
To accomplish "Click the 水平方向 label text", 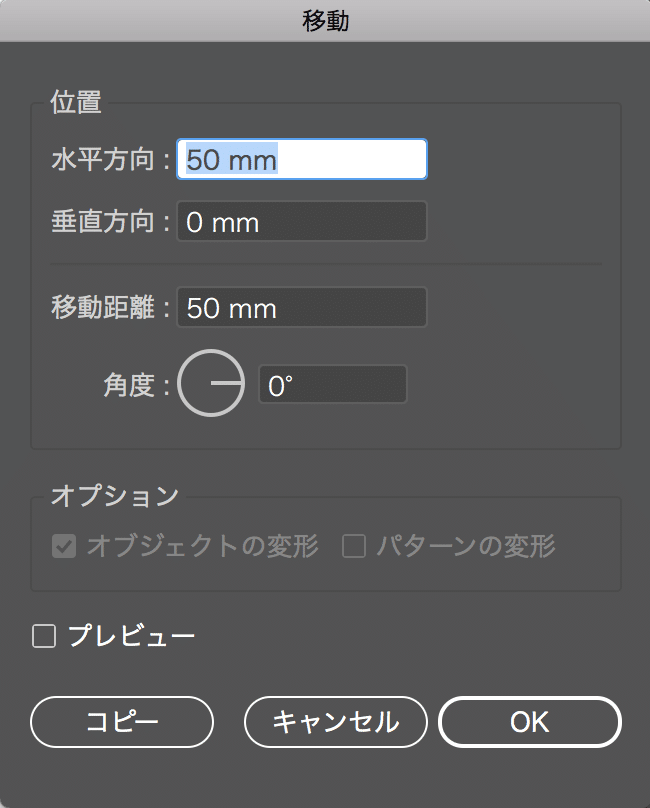I will [103, 159].
